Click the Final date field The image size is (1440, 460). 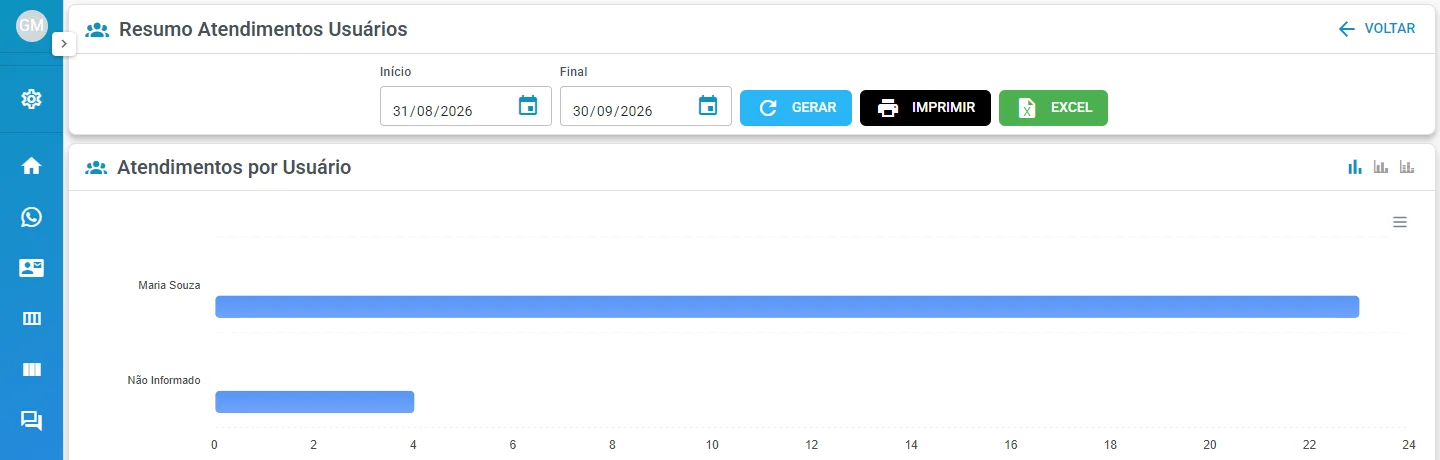coord(646,106)
